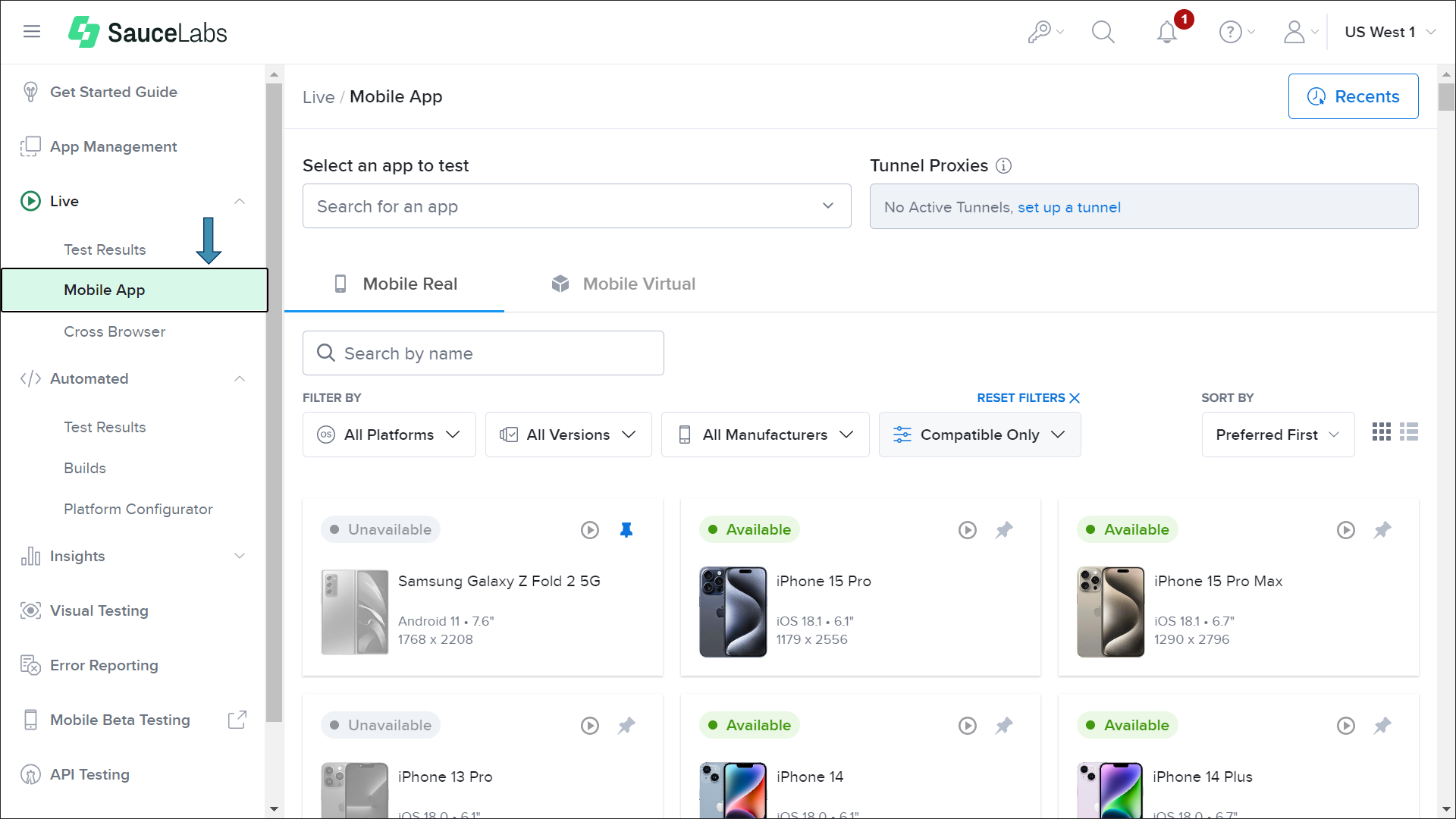Click the sidebar scrollbar thumb
1456x819 pixels.
point(274,402)
